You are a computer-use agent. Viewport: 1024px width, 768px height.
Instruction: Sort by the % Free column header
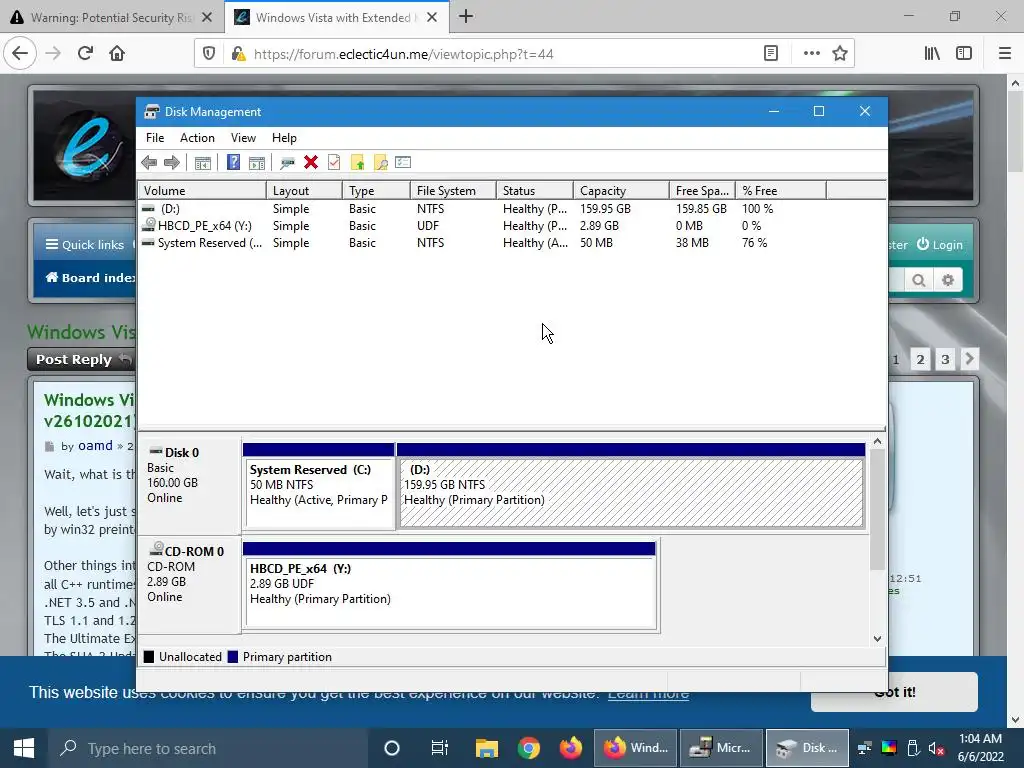tap(781, 191)
